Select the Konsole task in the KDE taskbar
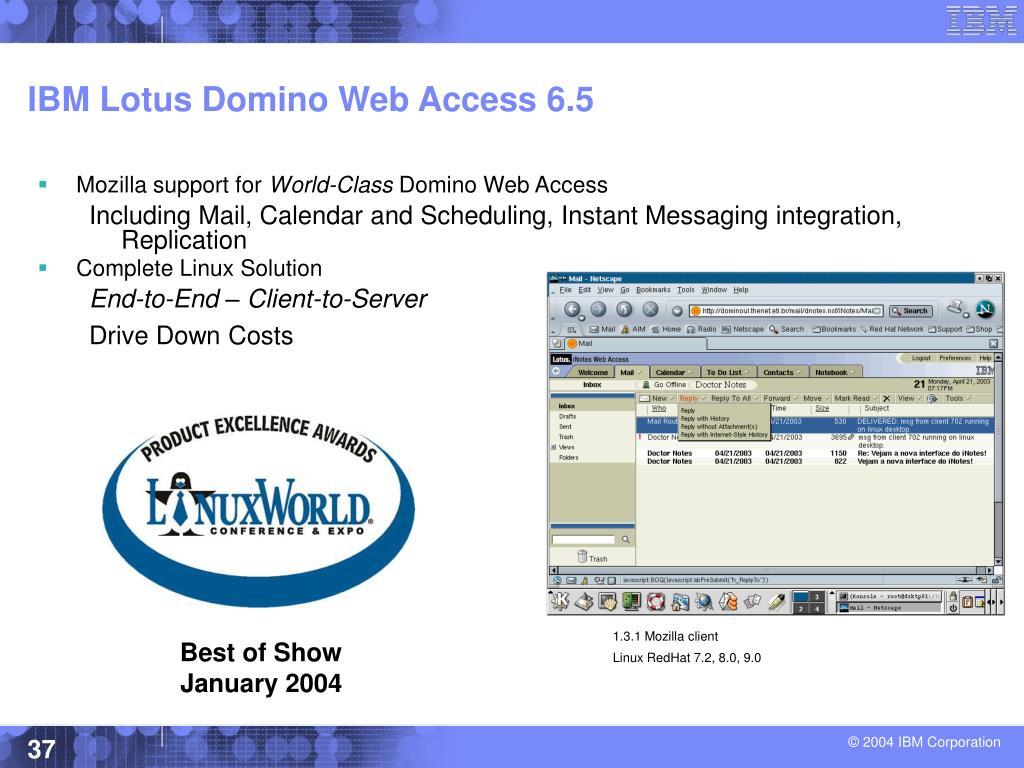Screen dimensions: 1024x768 point(889,596)
